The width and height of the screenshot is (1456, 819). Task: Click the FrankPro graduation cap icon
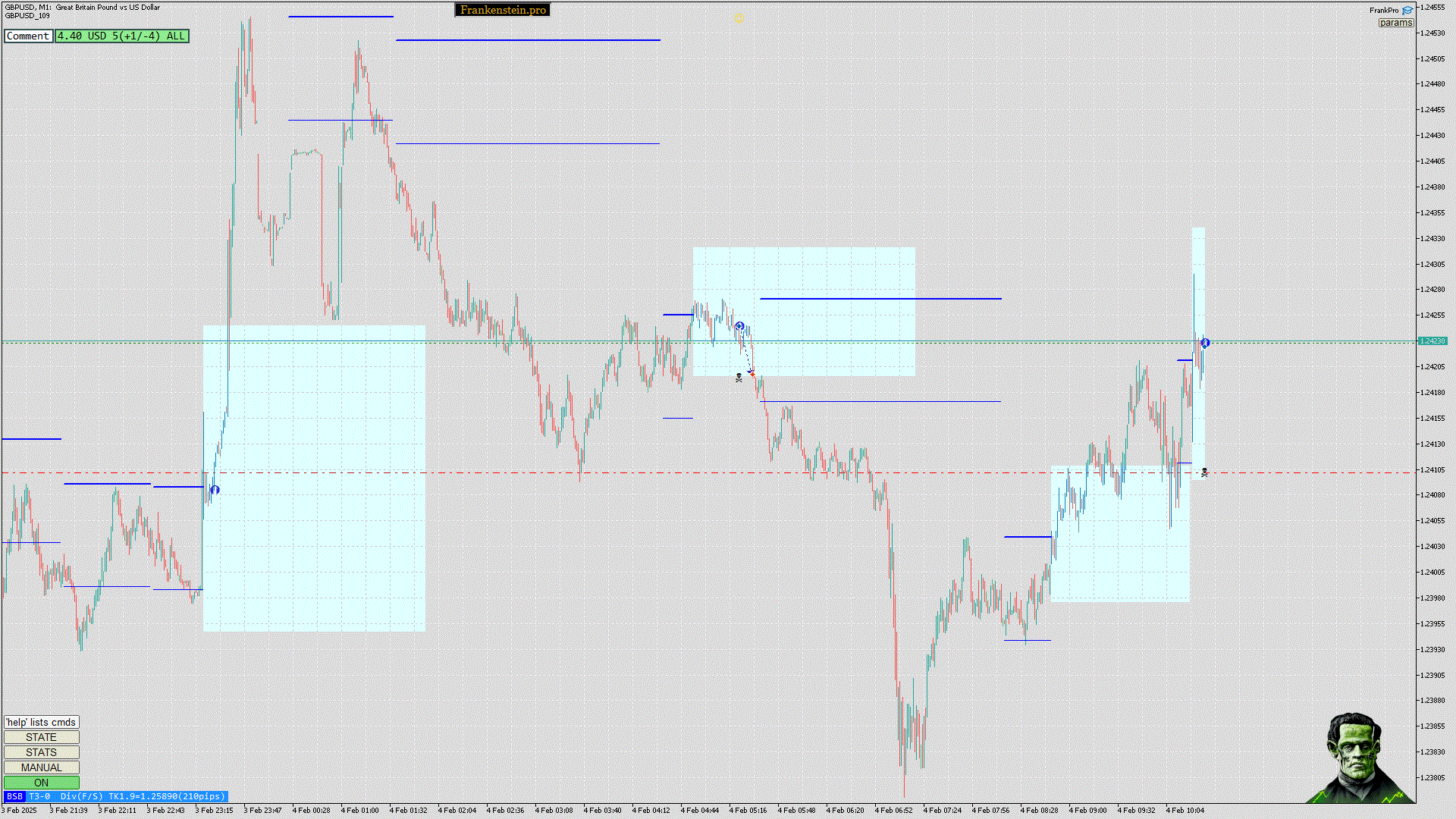[1407, 11]
